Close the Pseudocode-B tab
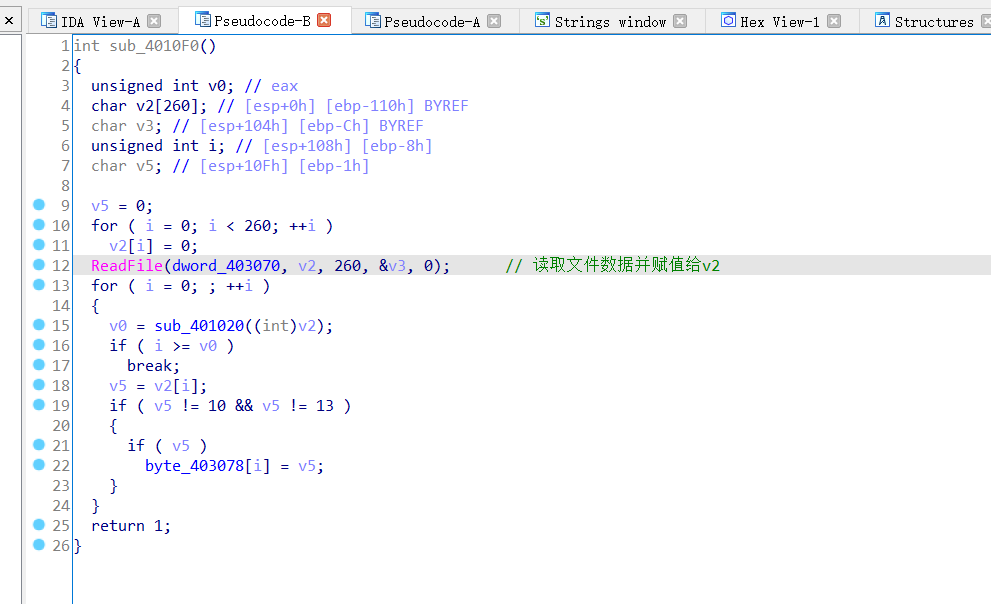Viewport: 991px width, 604px height. [325, 18]
